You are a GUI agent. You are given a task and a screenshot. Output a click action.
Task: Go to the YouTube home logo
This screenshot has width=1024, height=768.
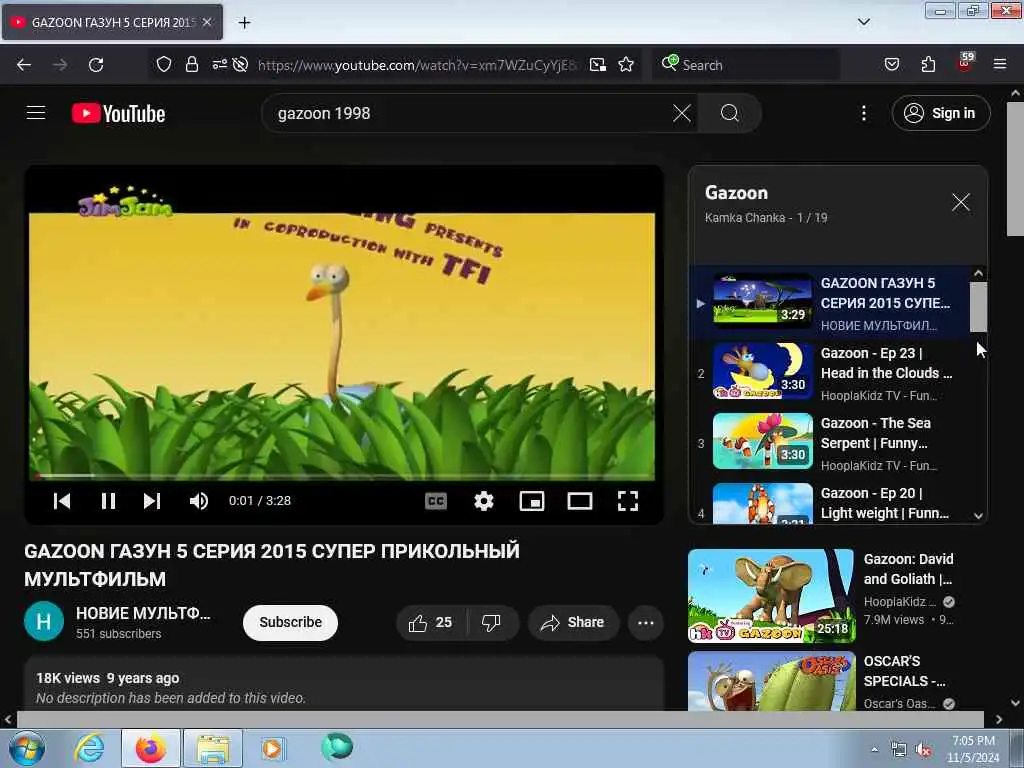pyautogui.click(x=118, y=114)
